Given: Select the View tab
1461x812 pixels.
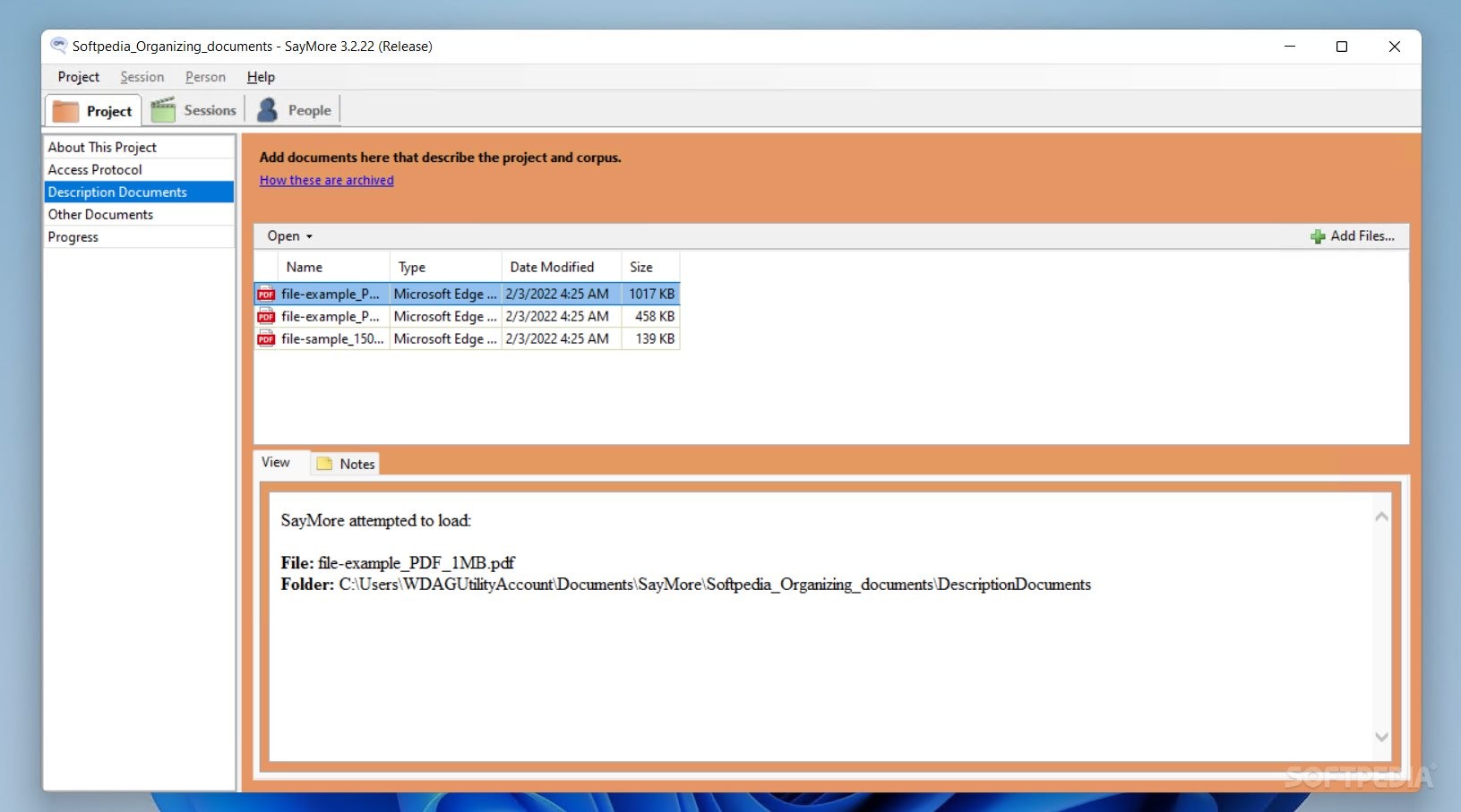Looking at the screenshot, I should (276, 462).
